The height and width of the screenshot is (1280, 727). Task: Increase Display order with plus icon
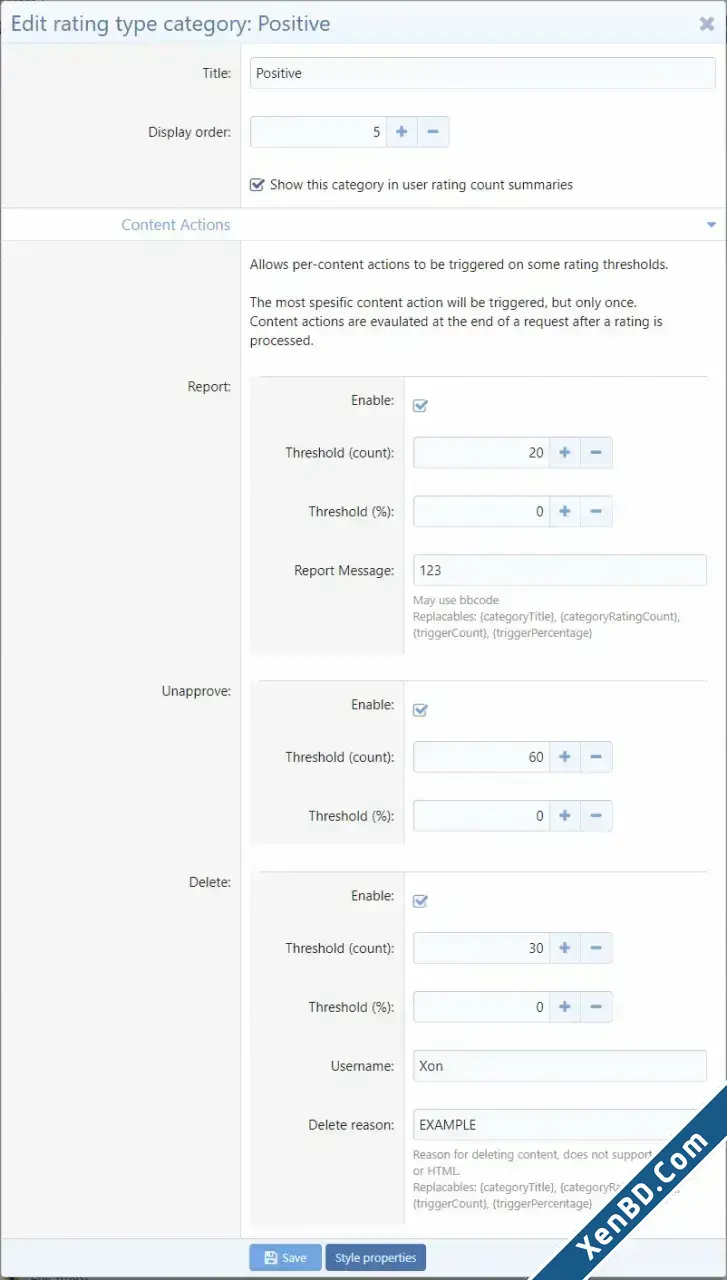(402, 132)
